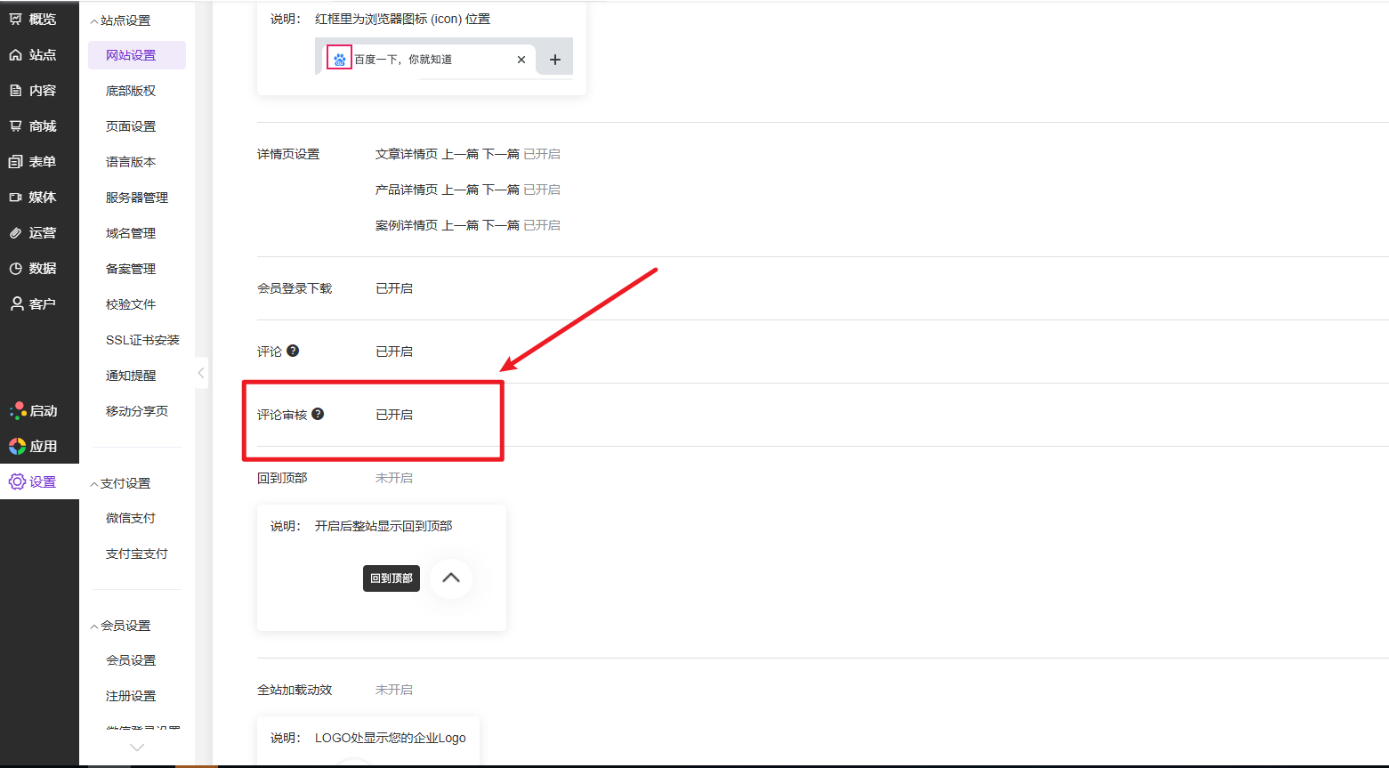Click the 百度一下，你就知道 tab title in preview
Viewport: 1389px width, 768px height.
click(403, 60)
